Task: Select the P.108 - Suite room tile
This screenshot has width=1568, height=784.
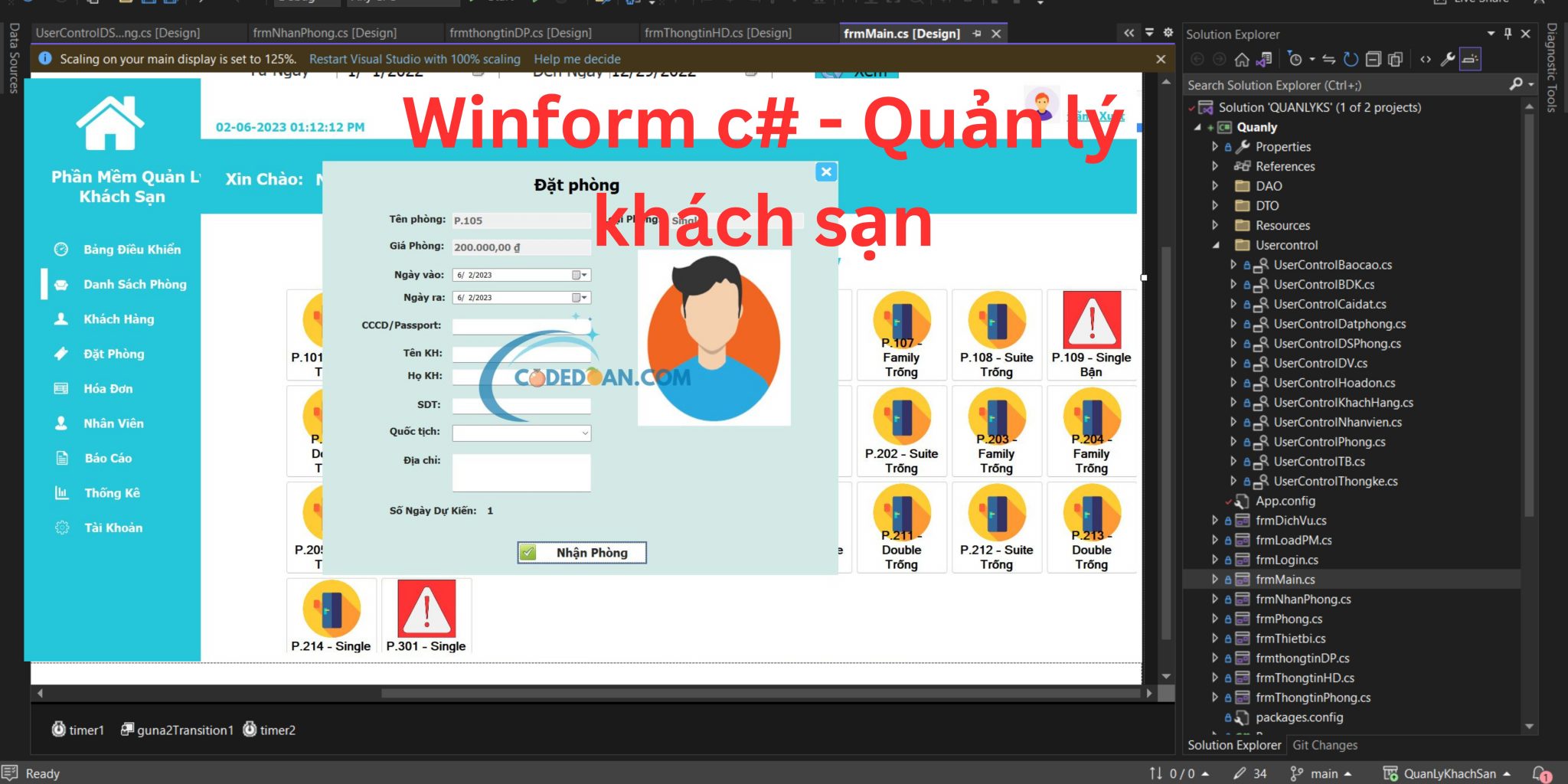Action: coord(996,335)
